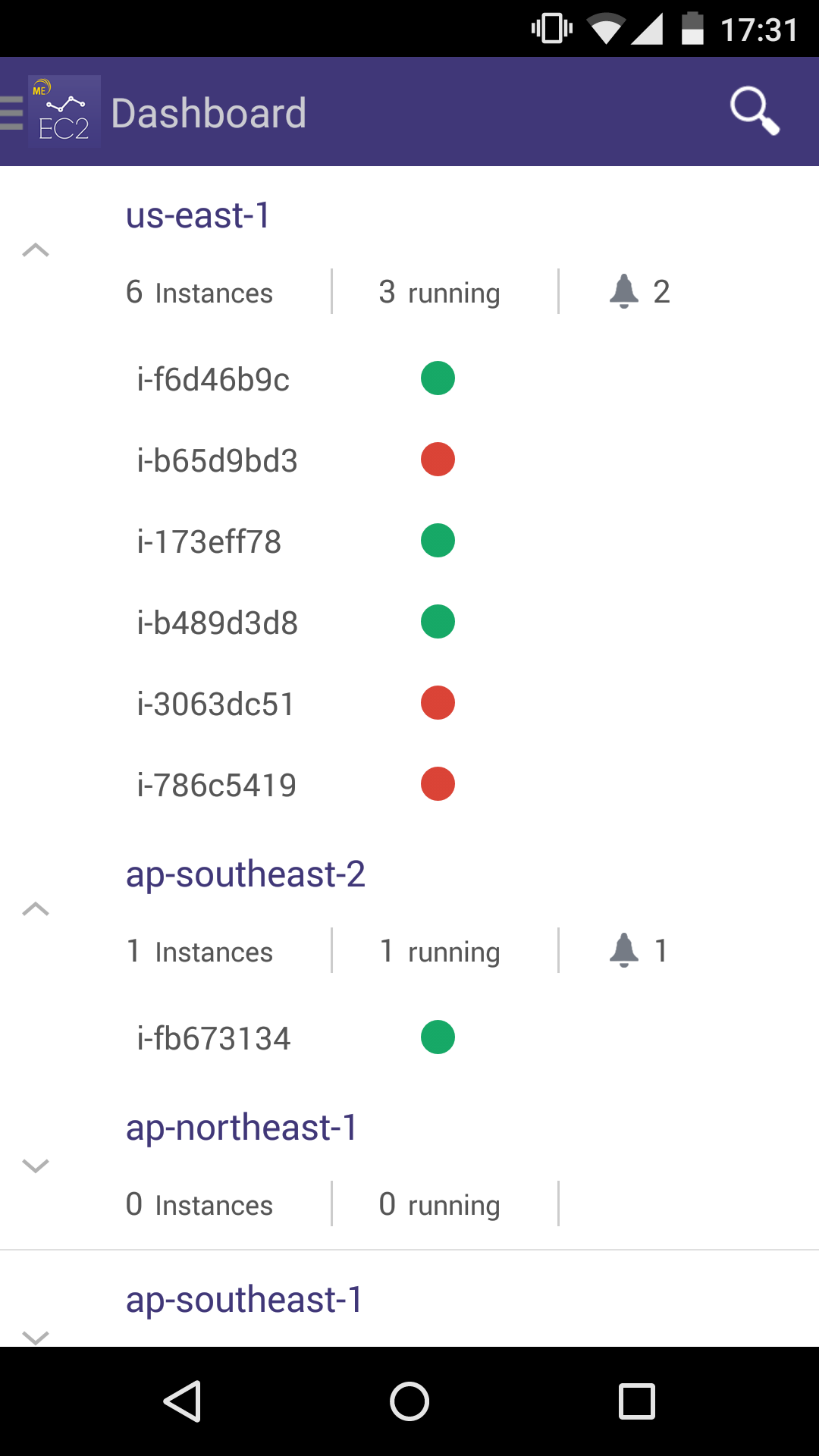Tap the us-east-1 alarm bell icon

(623, 291)
